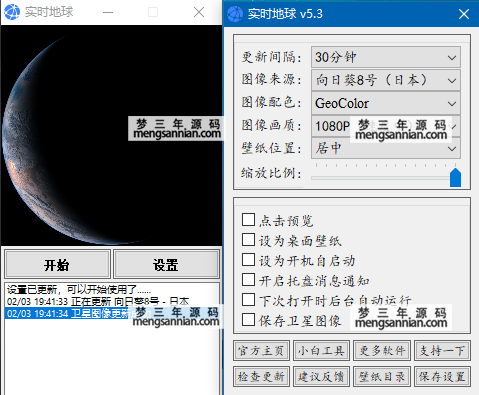Viewport: 479px width, 395px height.
Task: Close the main 实时地球 window
Action: [x=199, y=12]
